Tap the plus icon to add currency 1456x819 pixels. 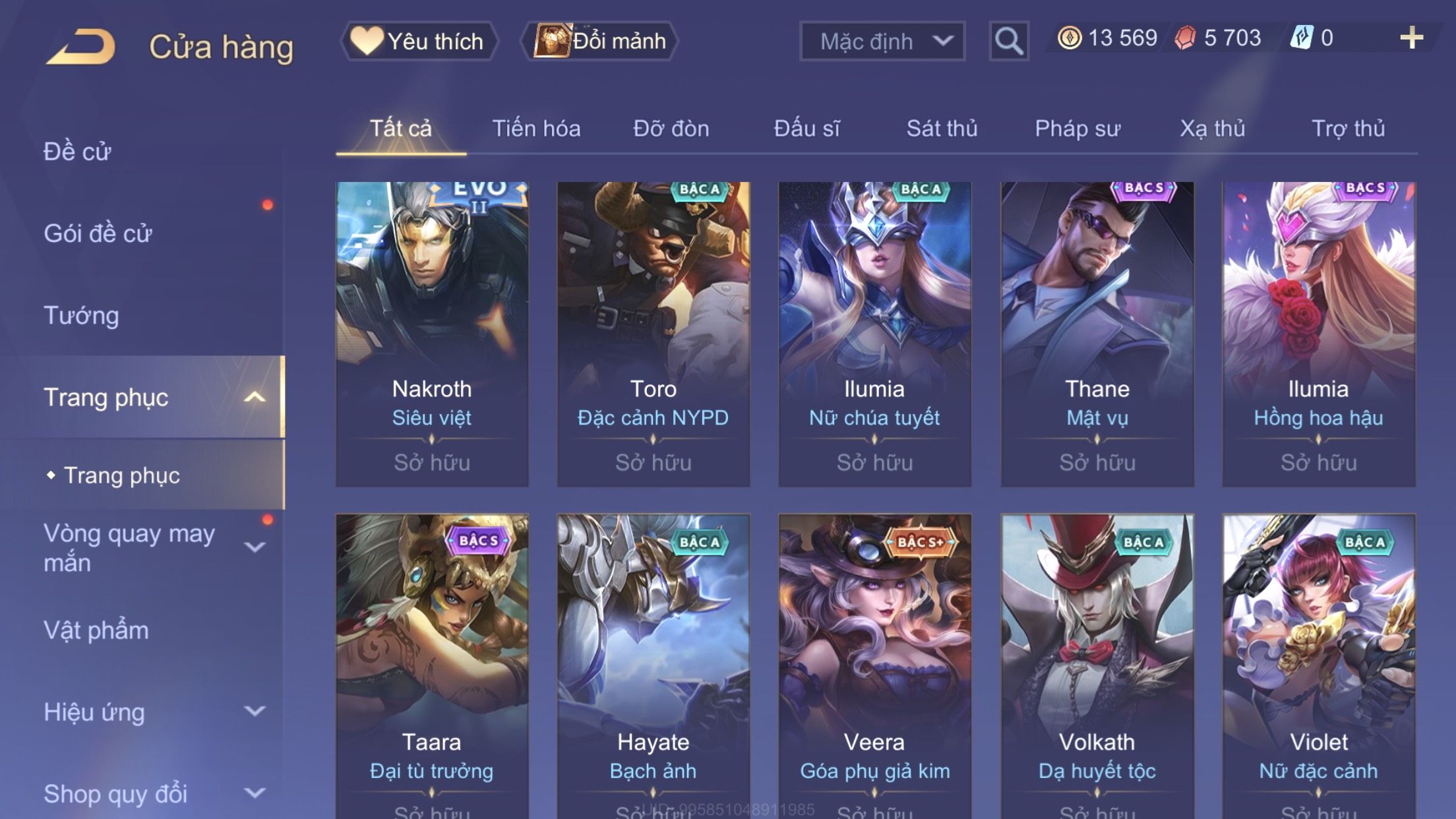click(1411, 38)
